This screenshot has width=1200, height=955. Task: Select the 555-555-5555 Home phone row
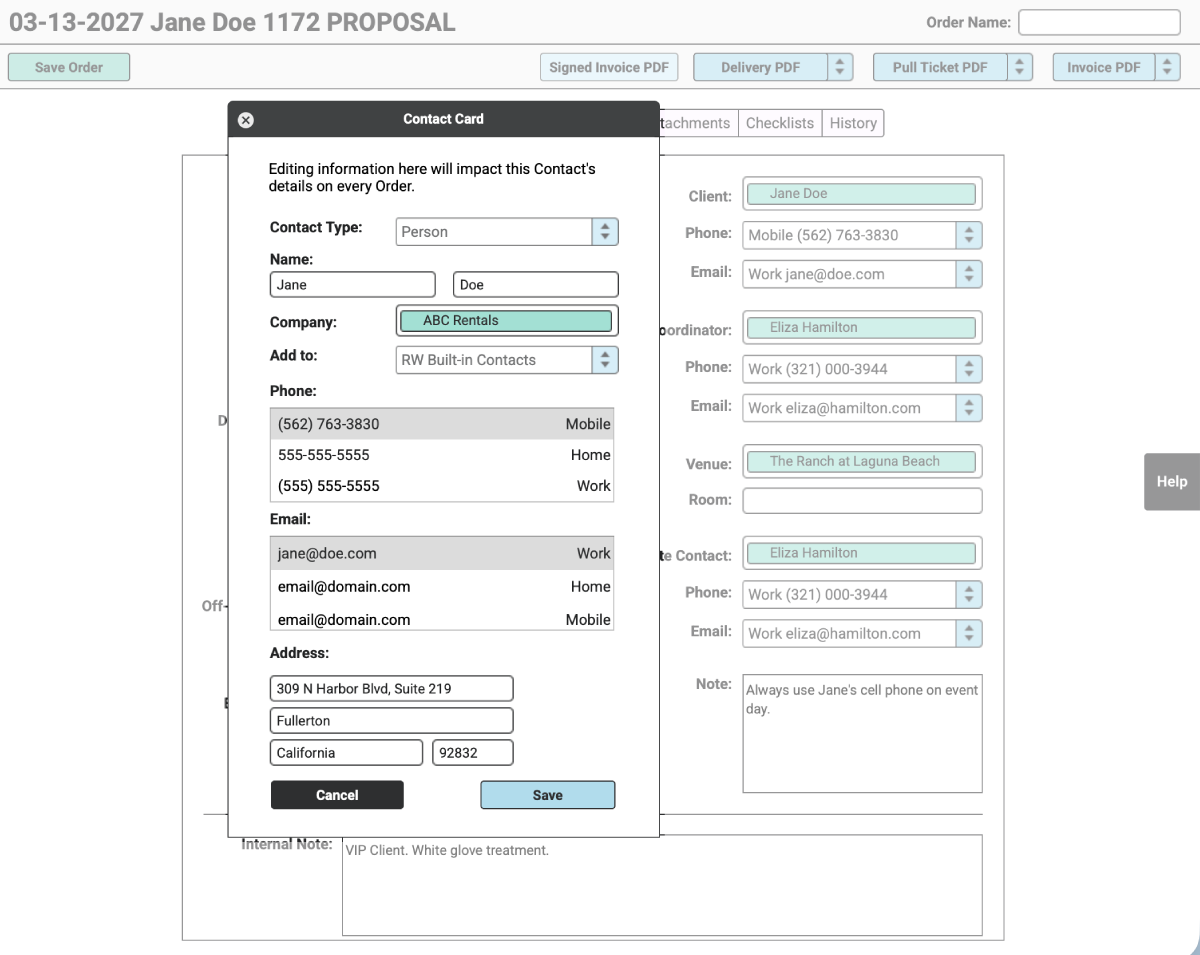click(x=442, y=455)
